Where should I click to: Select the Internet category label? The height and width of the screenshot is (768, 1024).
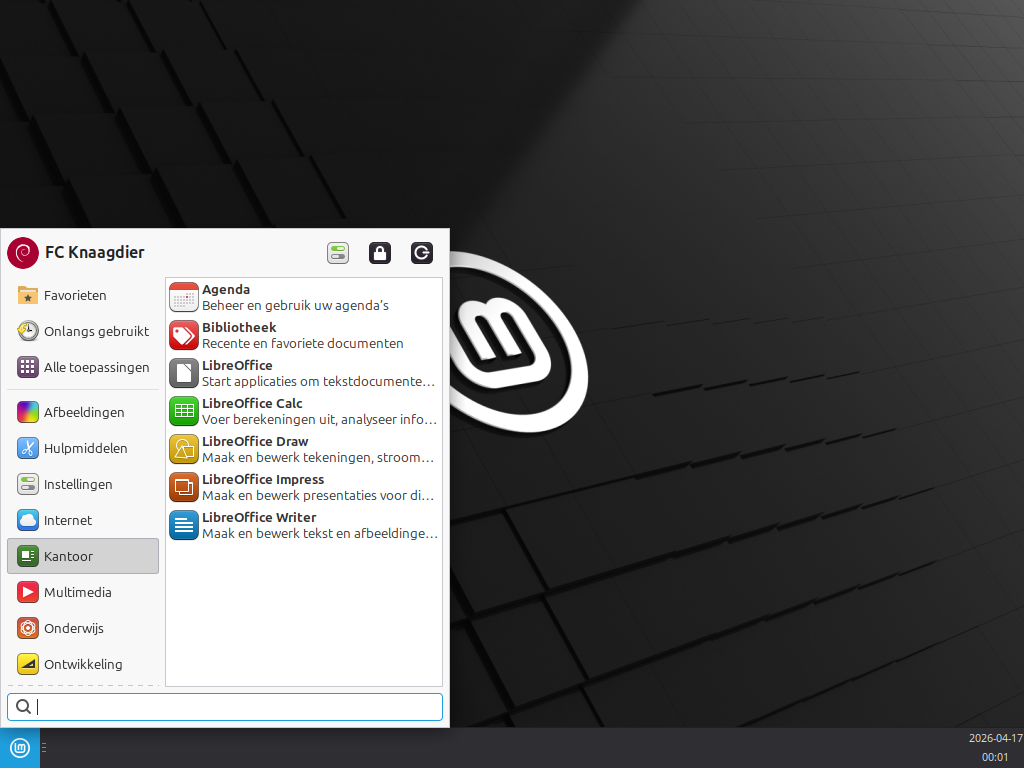(x=68, y=520)
